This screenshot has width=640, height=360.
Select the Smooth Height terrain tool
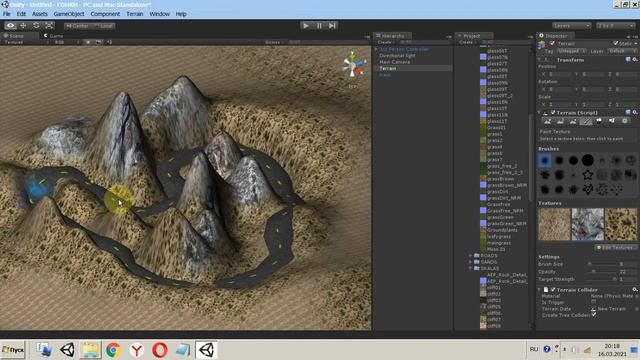point(573,121)
